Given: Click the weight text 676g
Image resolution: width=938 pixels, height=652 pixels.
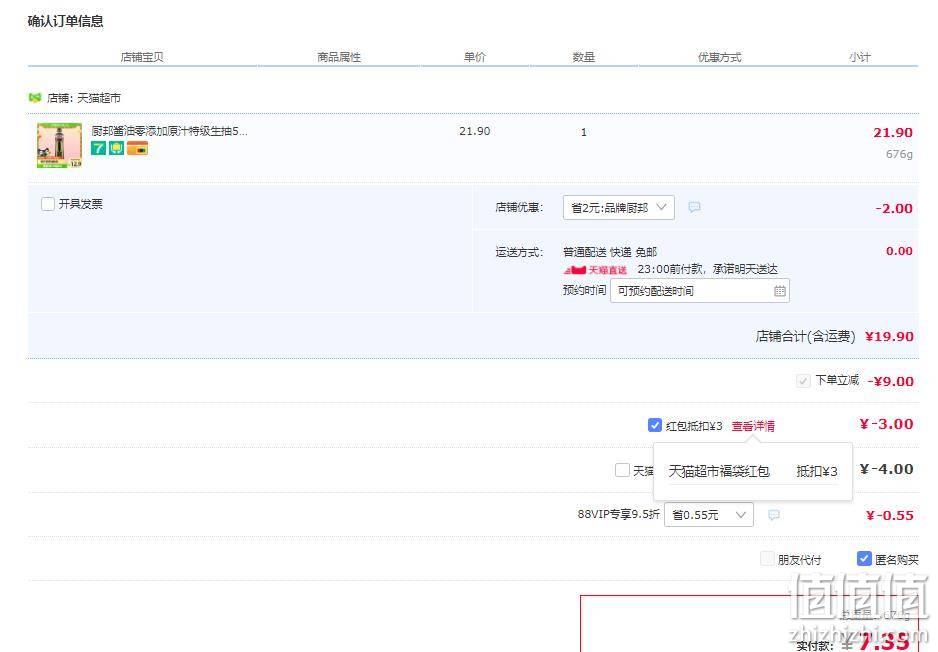Looking at the screenshot, I should pyautogui.click(x=899, y=154).
